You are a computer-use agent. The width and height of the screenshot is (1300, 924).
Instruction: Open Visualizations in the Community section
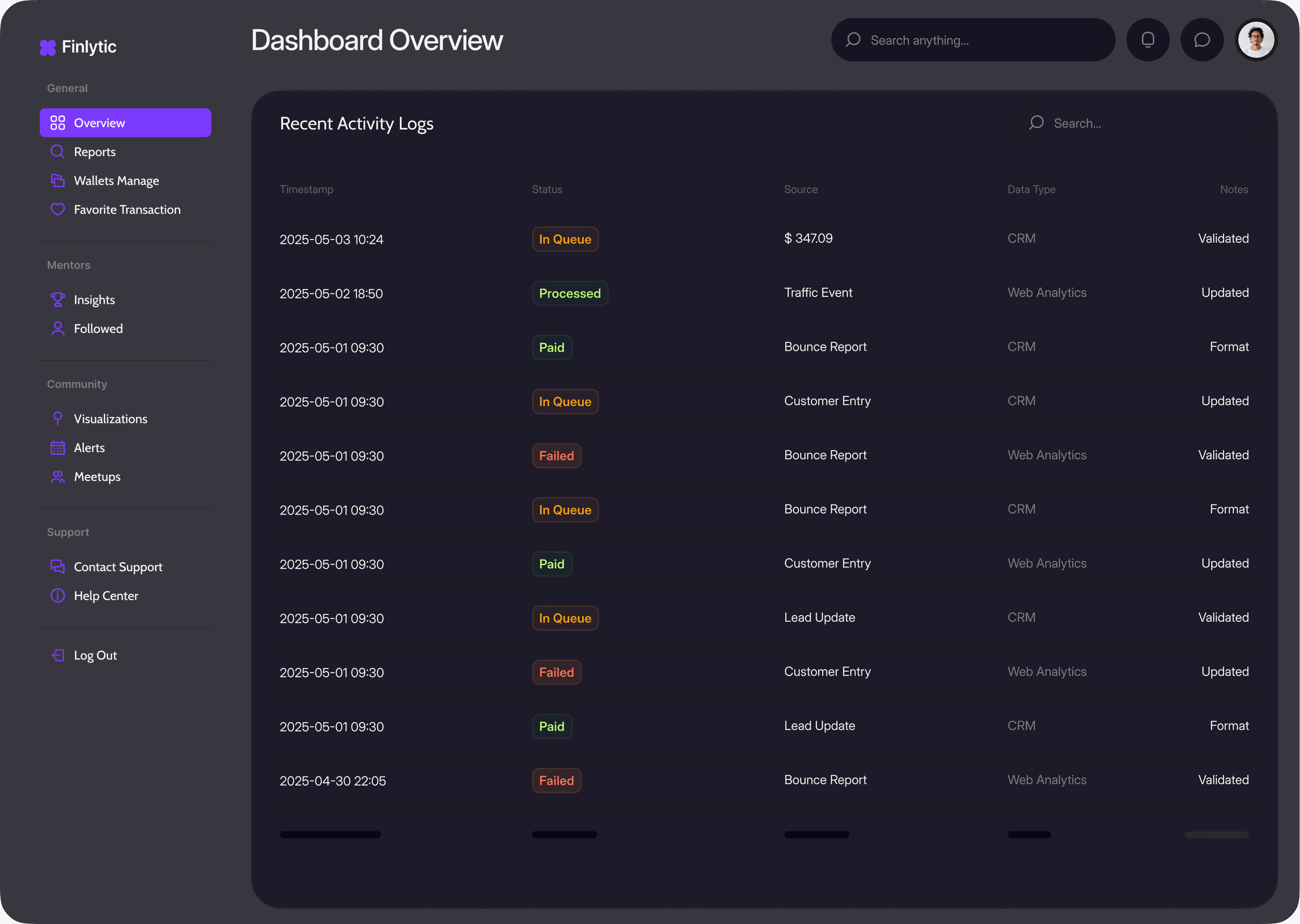click(111, 419)
